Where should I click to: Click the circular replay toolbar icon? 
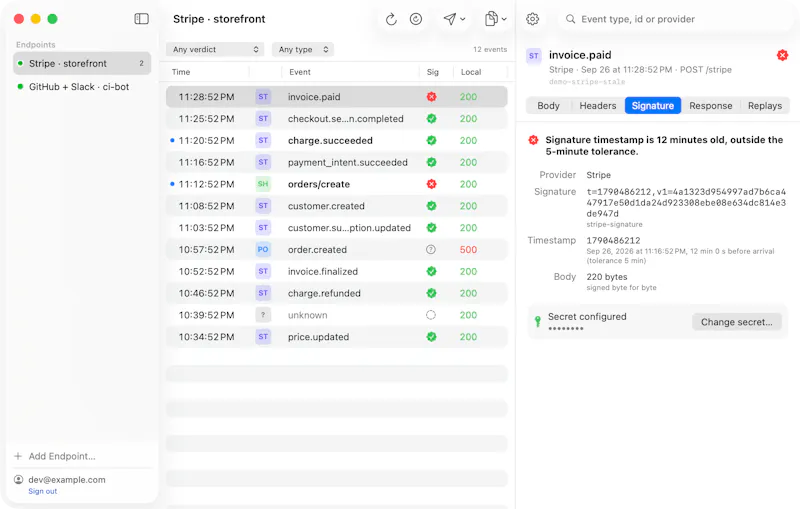coord(416,19)
